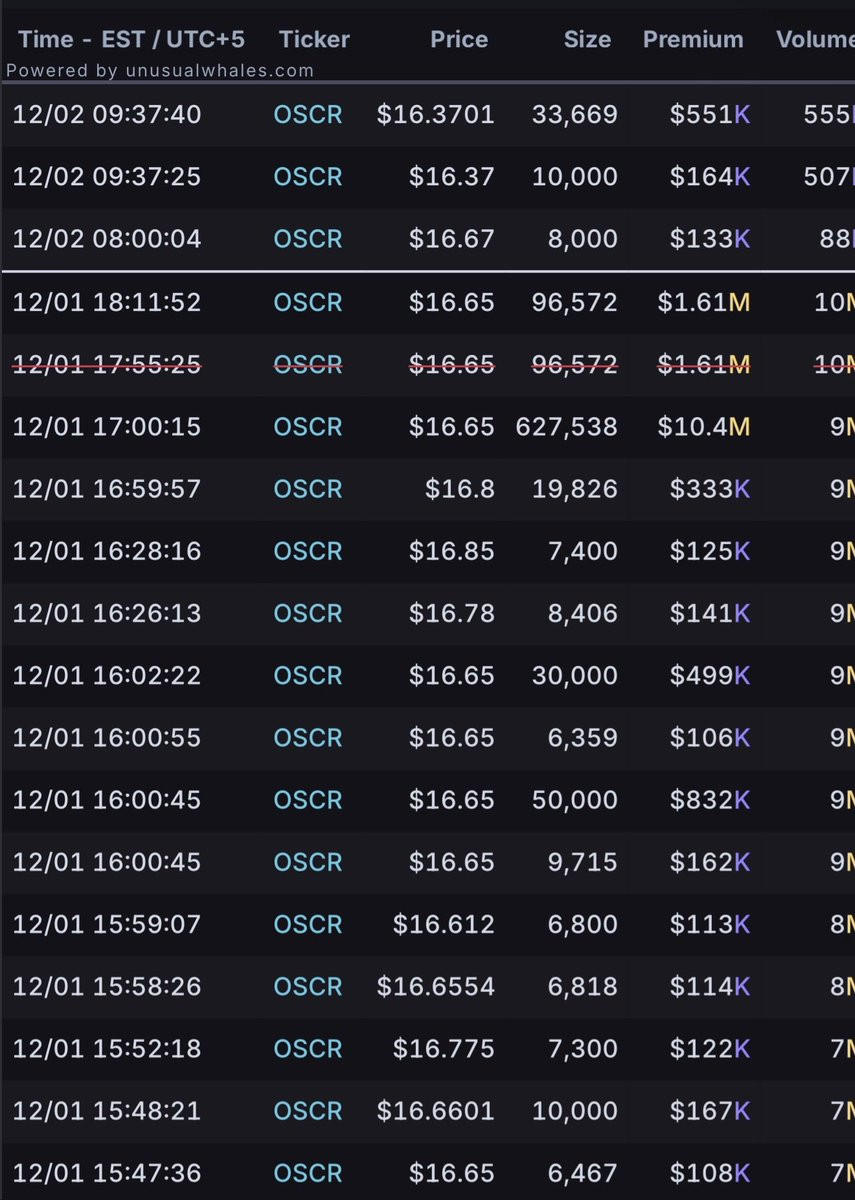This screenshot has width=855, height=1200.
Task: Click the $16.6554 price at 15:58:26
Action: (x=435, y=986)
